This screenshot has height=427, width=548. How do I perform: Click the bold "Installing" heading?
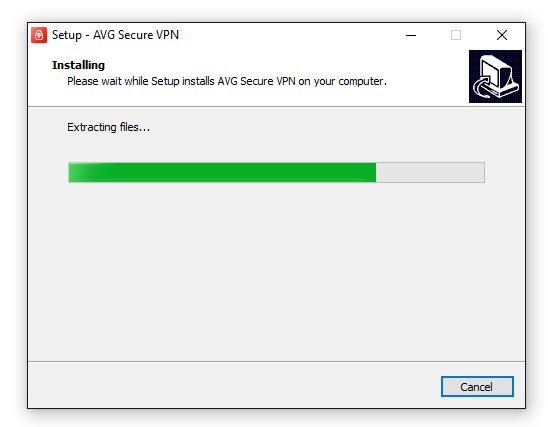tap(78, 65)
